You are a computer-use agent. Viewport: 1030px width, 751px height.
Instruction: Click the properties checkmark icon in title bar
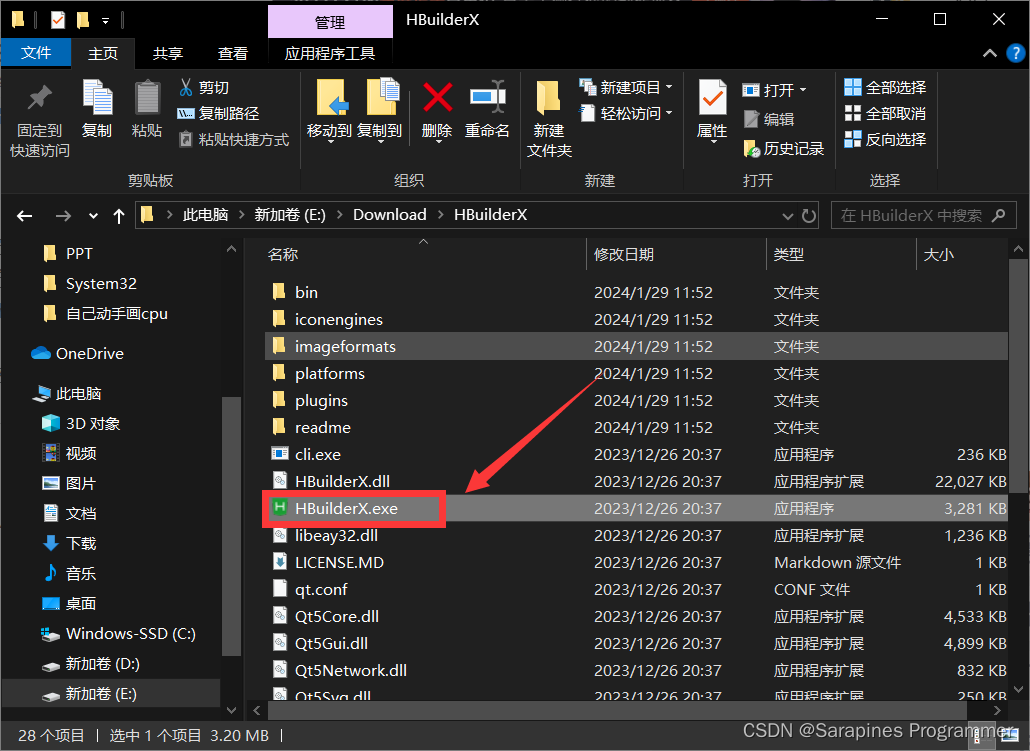point(58,20)
